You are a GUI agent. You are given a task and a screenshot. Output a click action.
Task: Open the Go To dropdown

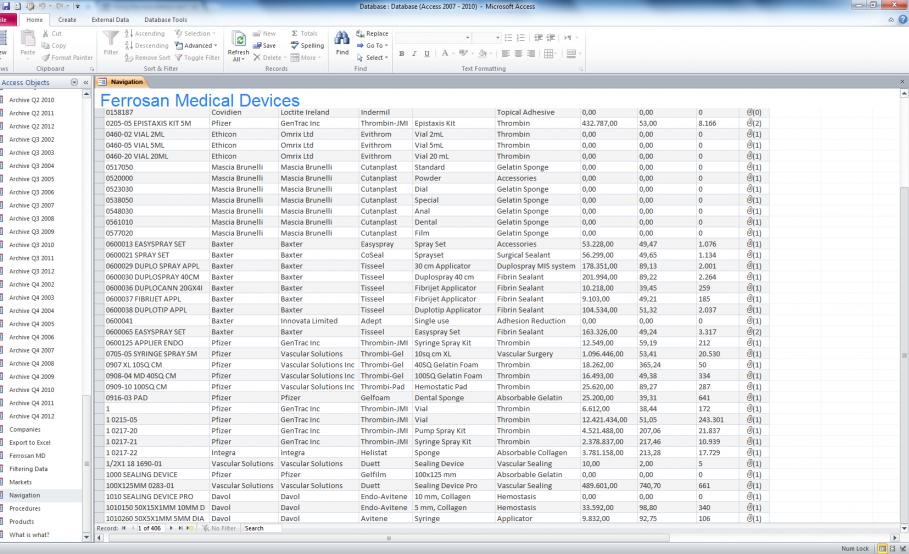[x=372, y=46]
